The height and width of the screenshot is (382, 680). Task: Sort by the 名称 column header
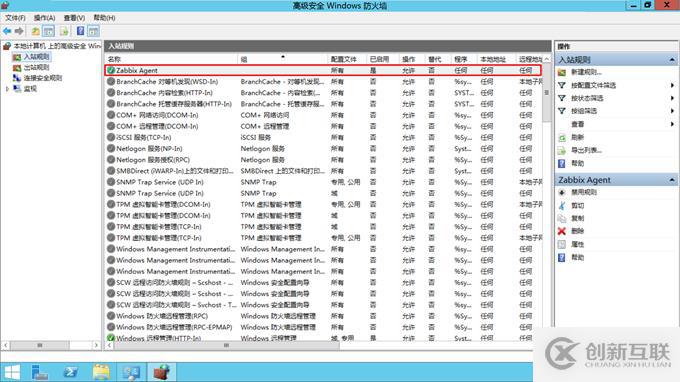point(171,59)
